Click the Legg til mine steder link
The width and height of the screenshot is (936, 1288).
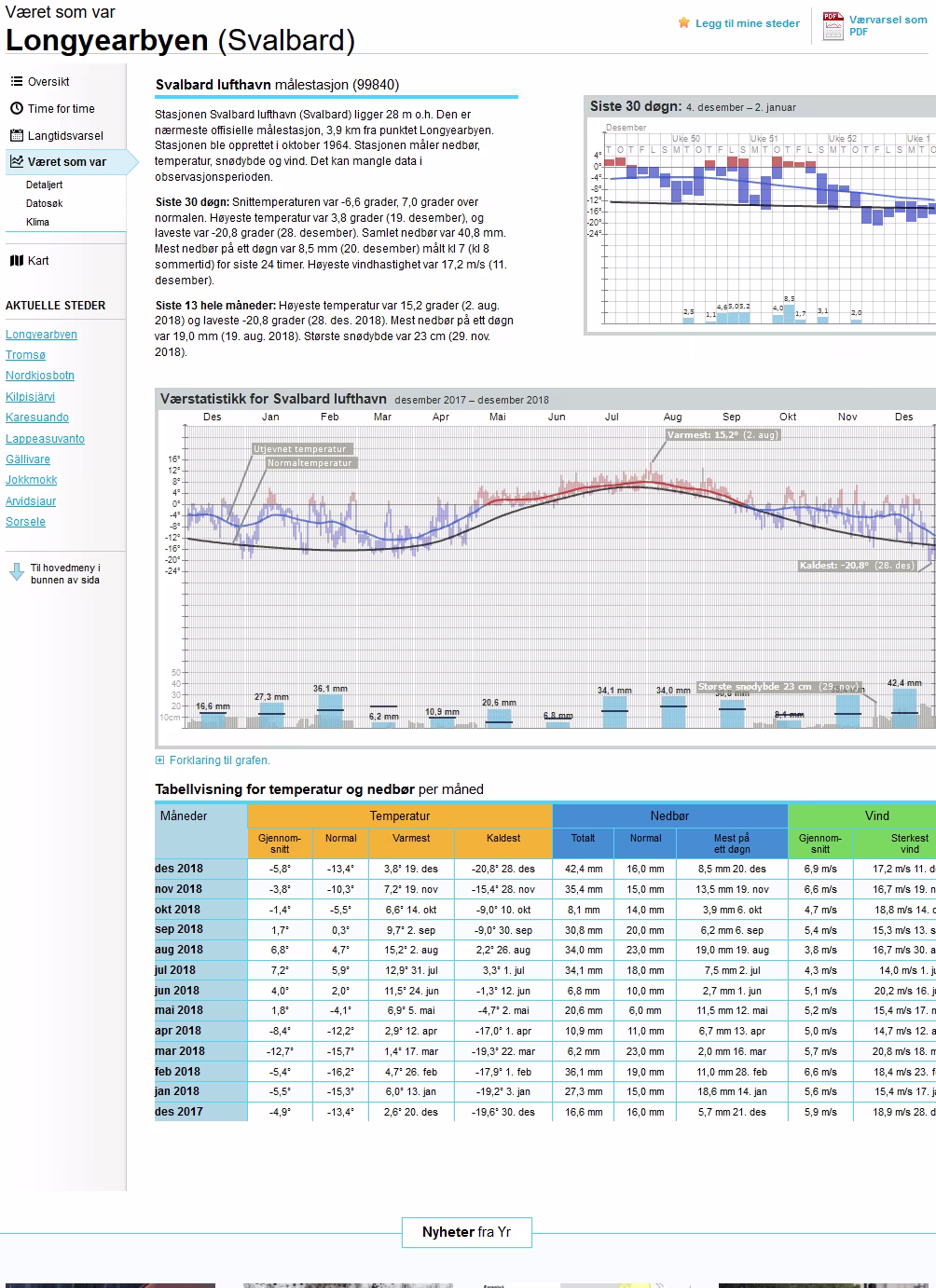pyautogui.click(x=747, y=24)
